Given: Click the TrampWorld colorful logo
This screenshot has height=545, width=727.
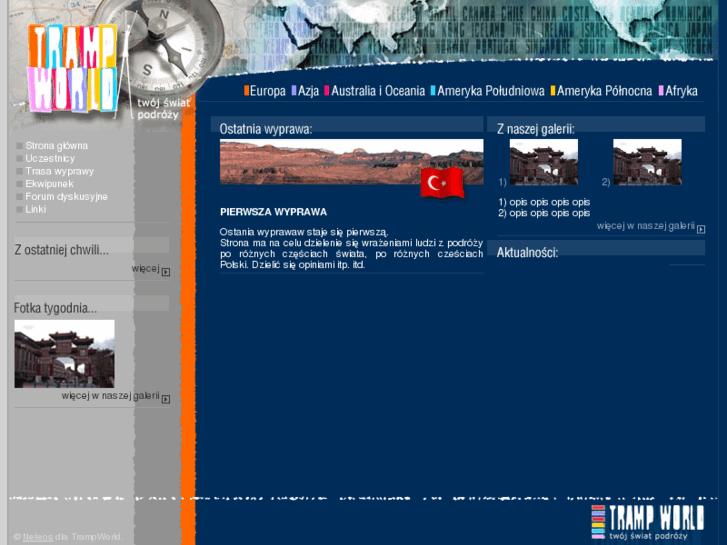Looking at the screenshot, I should pos(72,68).
